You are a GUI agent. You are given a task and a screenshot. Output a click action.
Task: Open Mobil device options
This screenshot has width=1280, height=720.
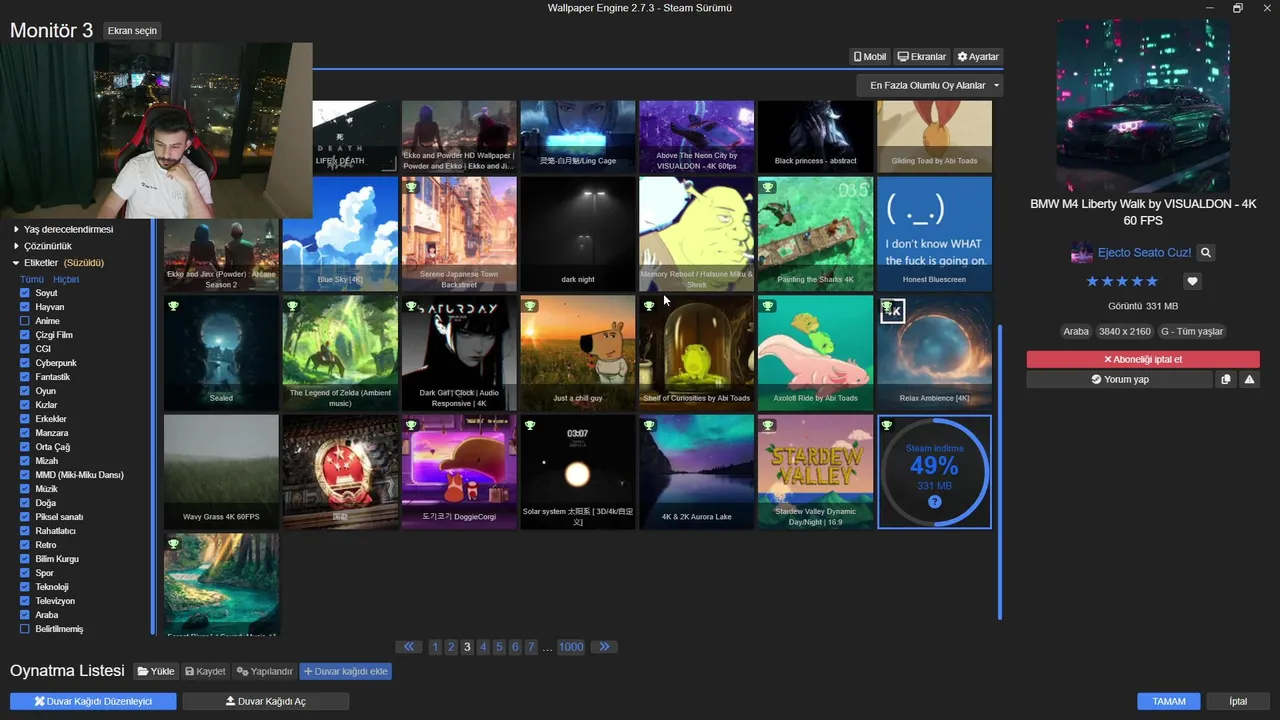pos(869,57)
